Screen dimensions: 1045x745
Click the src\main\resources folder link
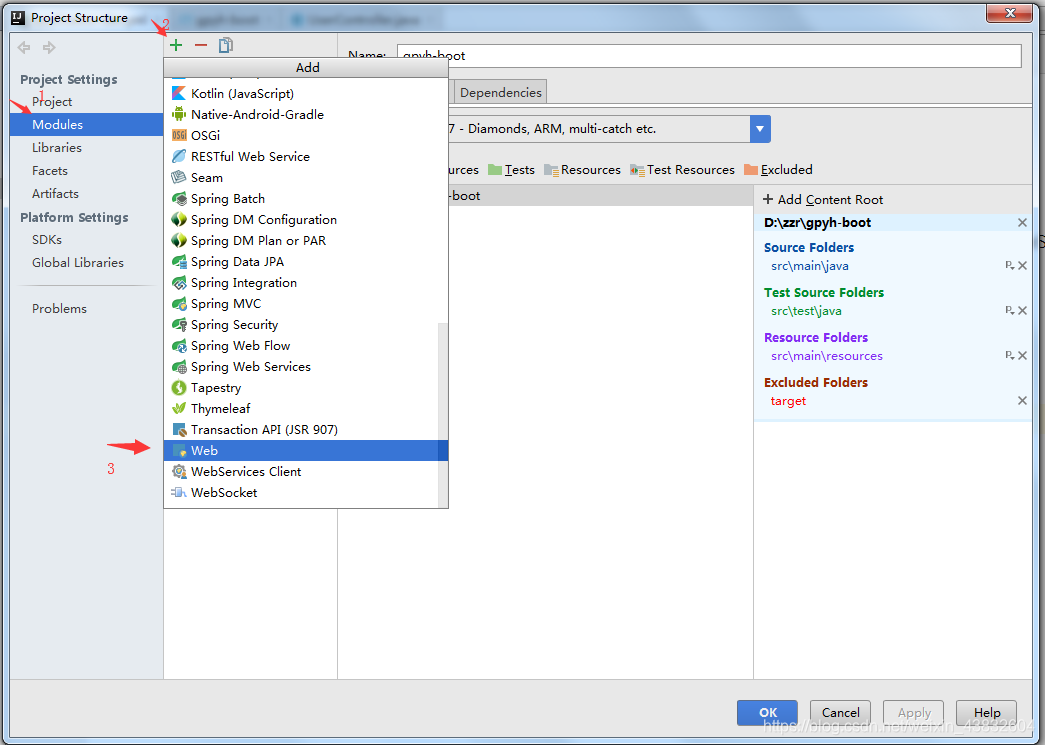click(826, 356)
